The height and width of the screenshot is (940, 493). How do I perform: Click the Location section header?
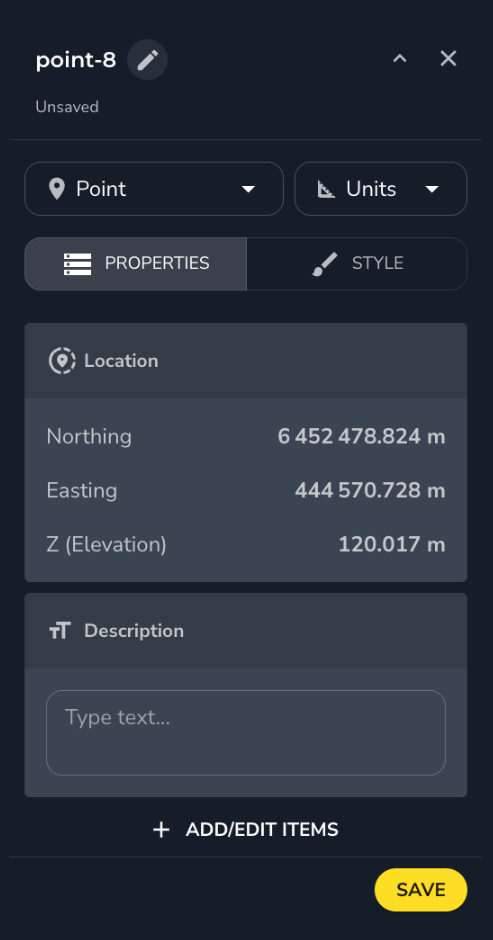pos(246,361)
